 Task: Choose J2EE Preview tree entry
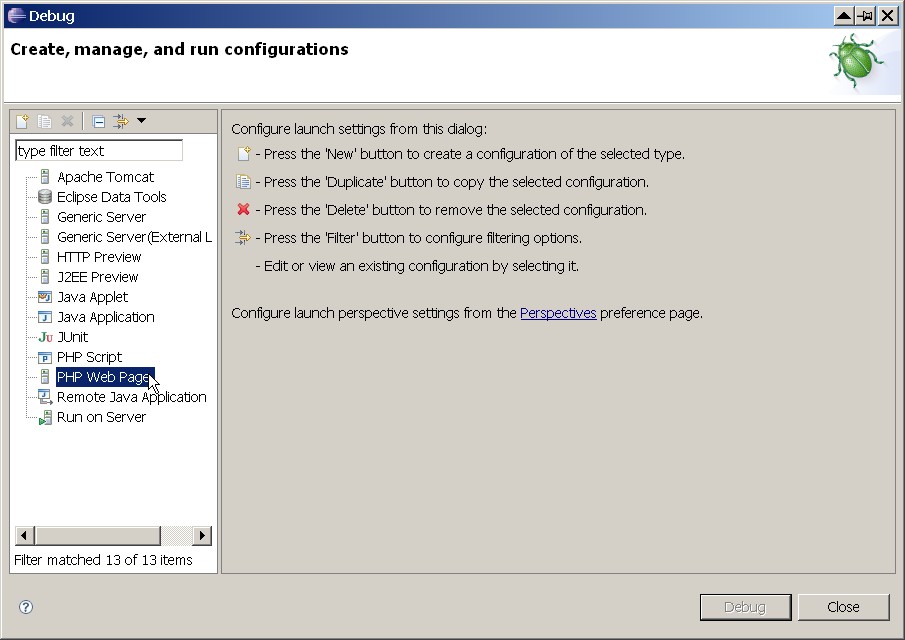(x=98, y=277)
